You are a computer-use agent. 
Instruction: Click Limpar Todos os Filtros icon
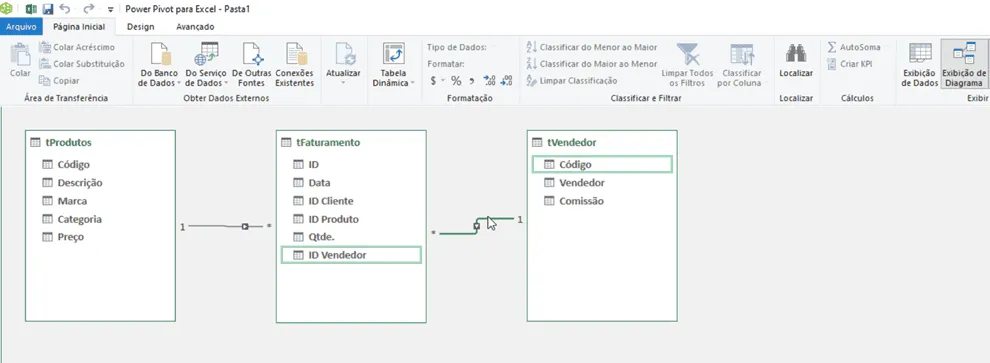(688, 56)
